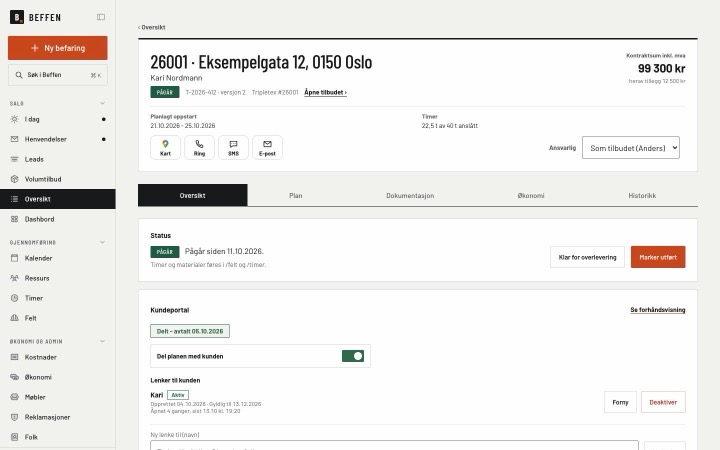Select the Oversikt tab
This screenshot has width=720, height=450.
(x=192, y=195)
